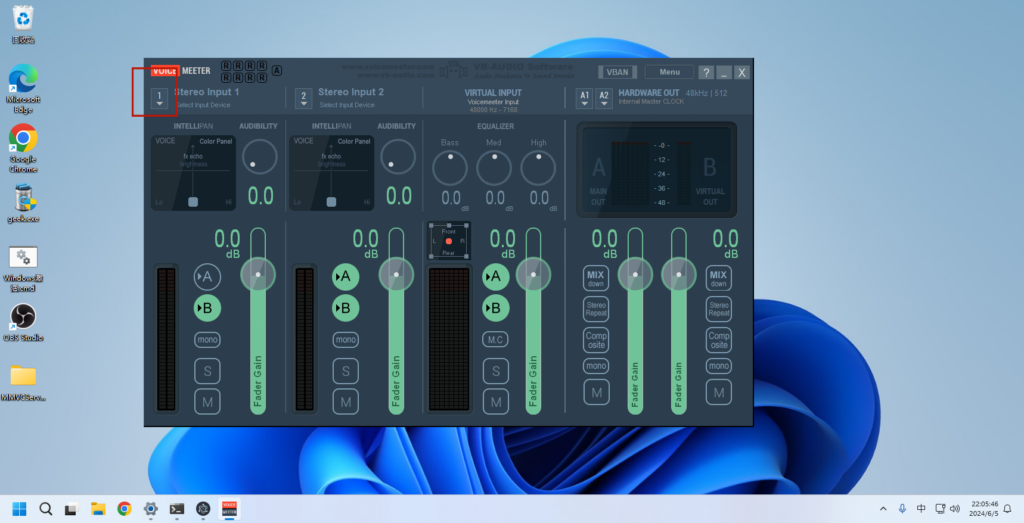This screenshot has height=523, width=1024.
Task: Open taskbar Search
Action: point(46,509)
